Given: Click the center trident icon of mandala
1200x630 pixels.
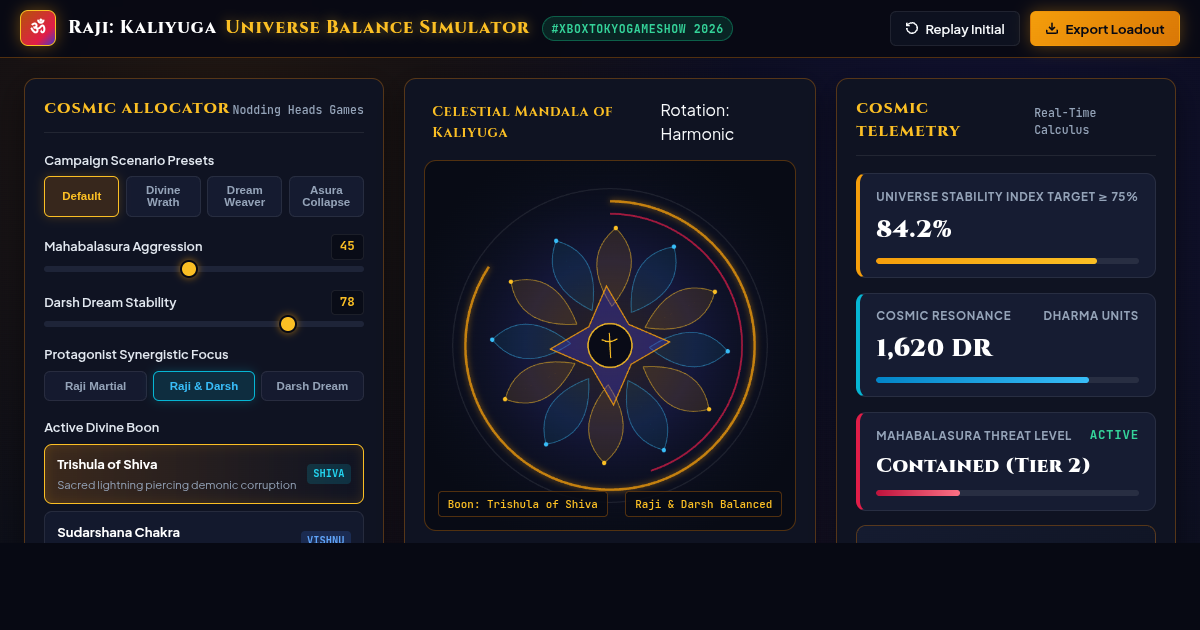Looking at the screenshot, I should tap(610, 345).
